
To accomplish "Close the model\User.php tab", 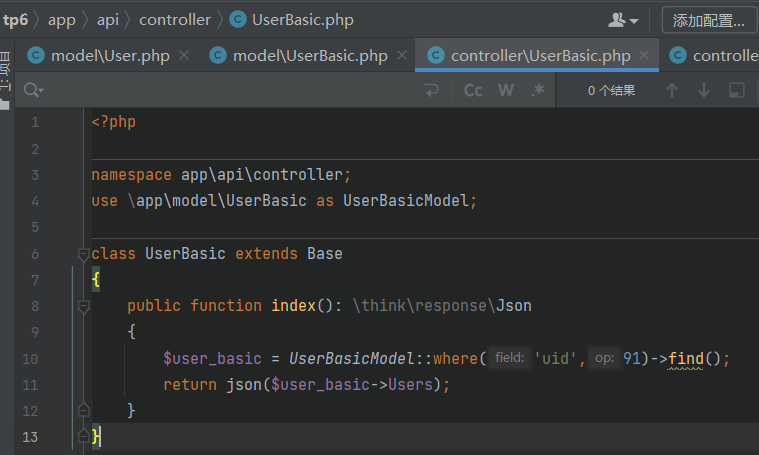I will 184,56.
